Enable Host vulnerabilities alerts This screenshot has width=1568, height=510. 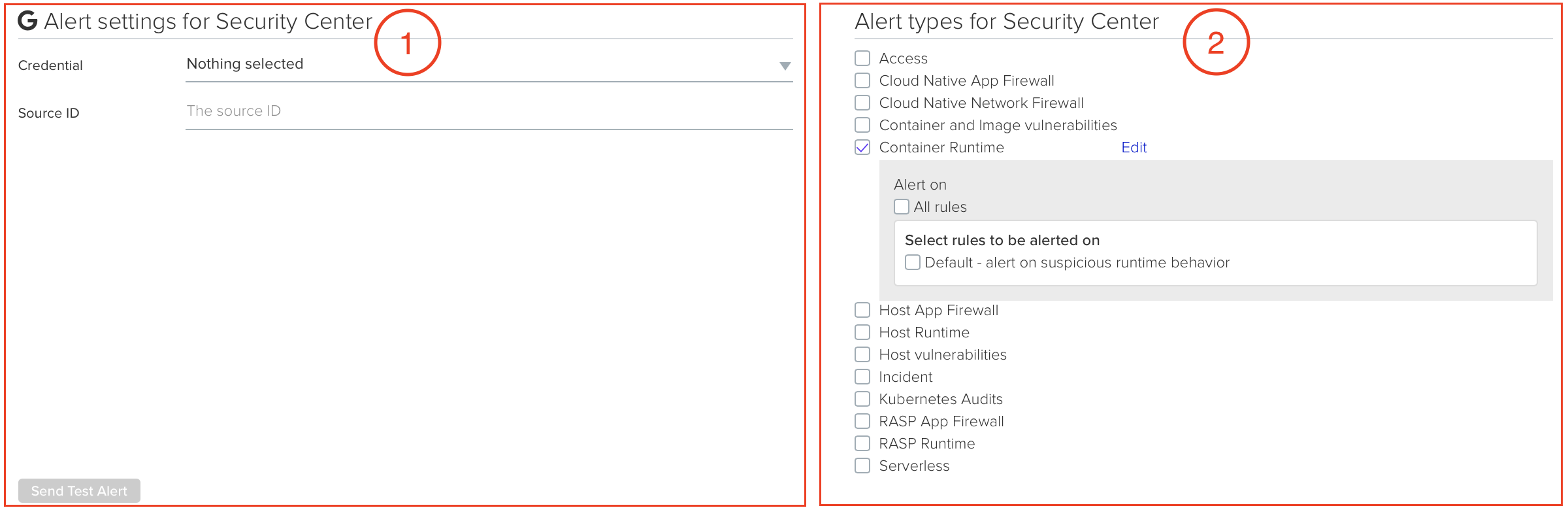[862, 354]
